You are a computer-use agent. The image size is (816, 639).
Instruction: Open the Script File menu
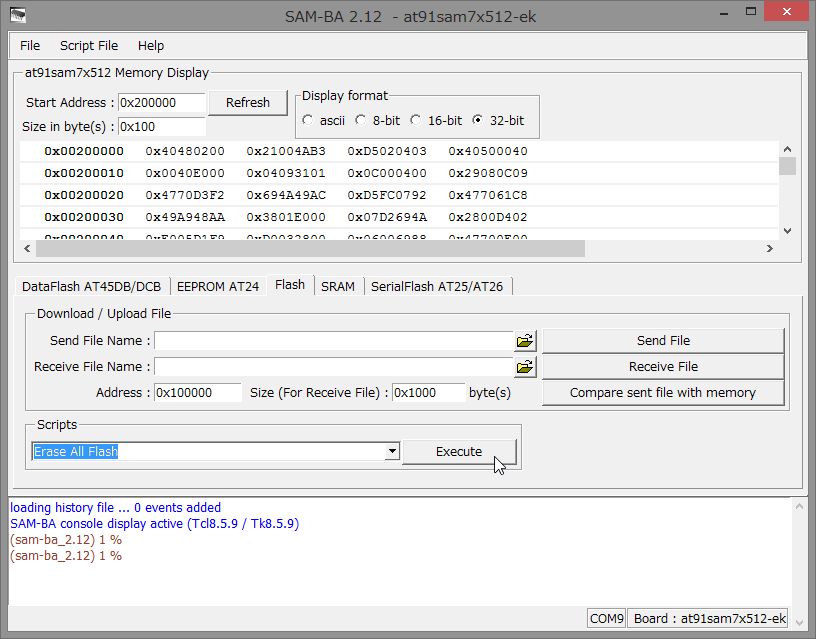pyautogui.click(x=89, y=46)
